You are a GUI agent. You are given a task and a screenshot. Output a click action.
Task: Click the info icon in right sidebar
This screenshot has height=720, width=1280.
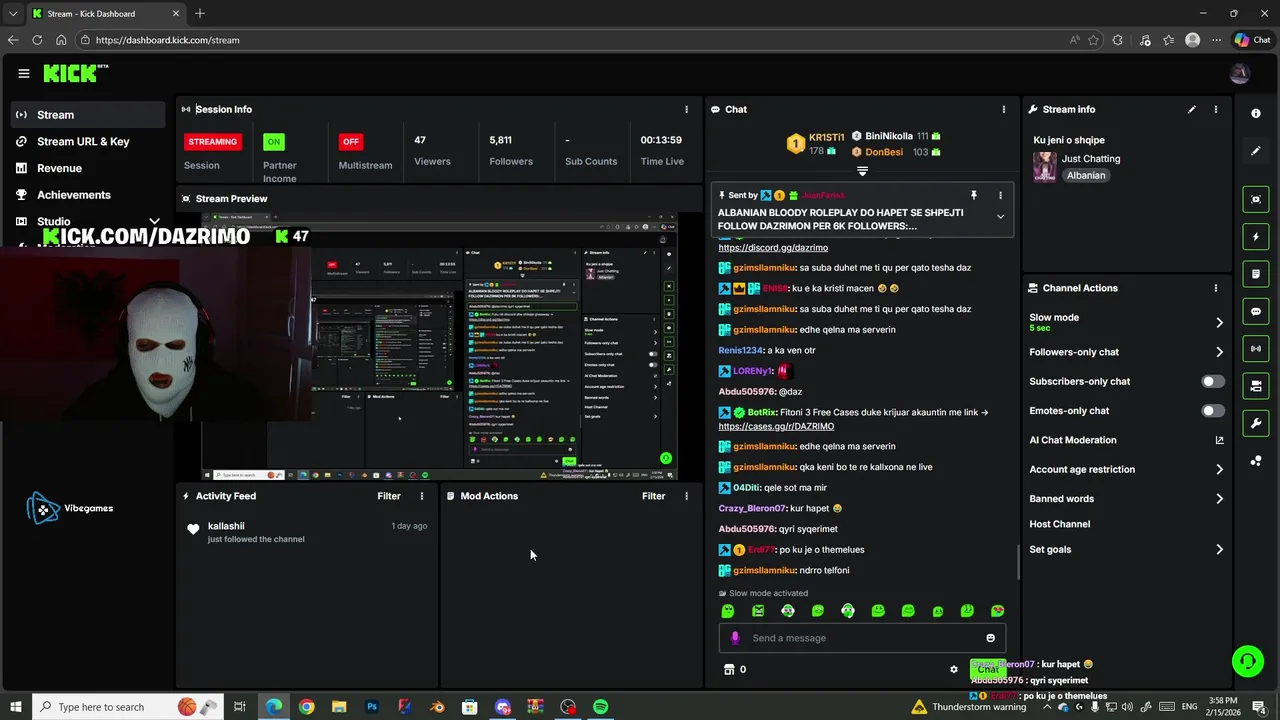[x=1256, y=113]
